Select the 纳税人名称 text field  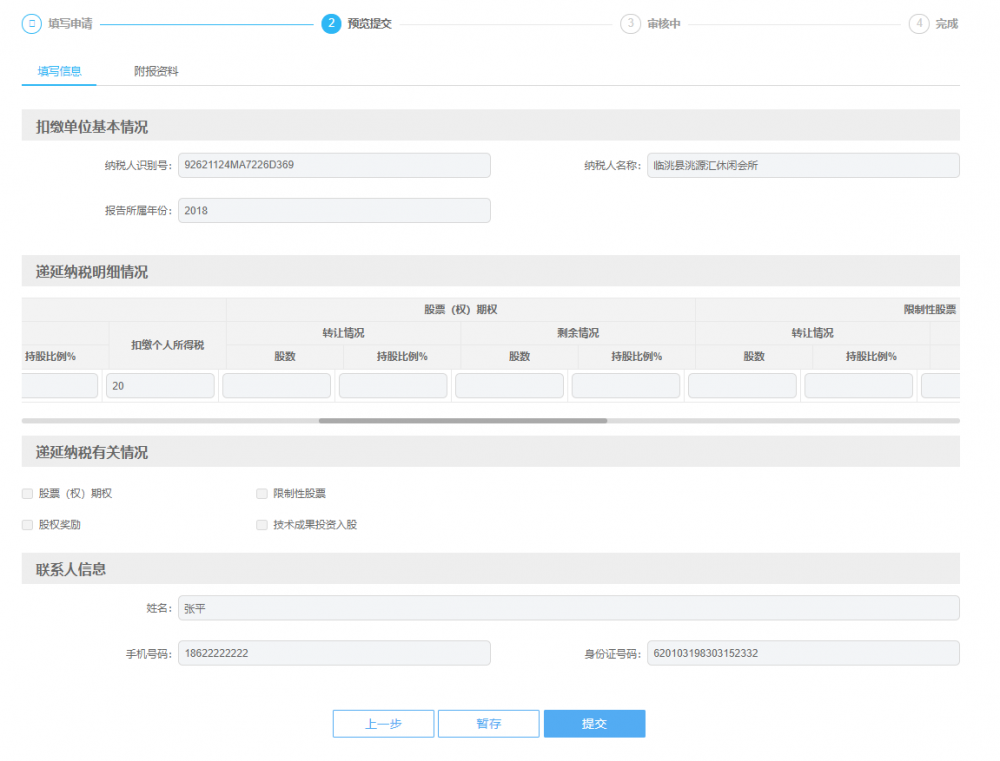pyautogui.click(x=802, y=166)
